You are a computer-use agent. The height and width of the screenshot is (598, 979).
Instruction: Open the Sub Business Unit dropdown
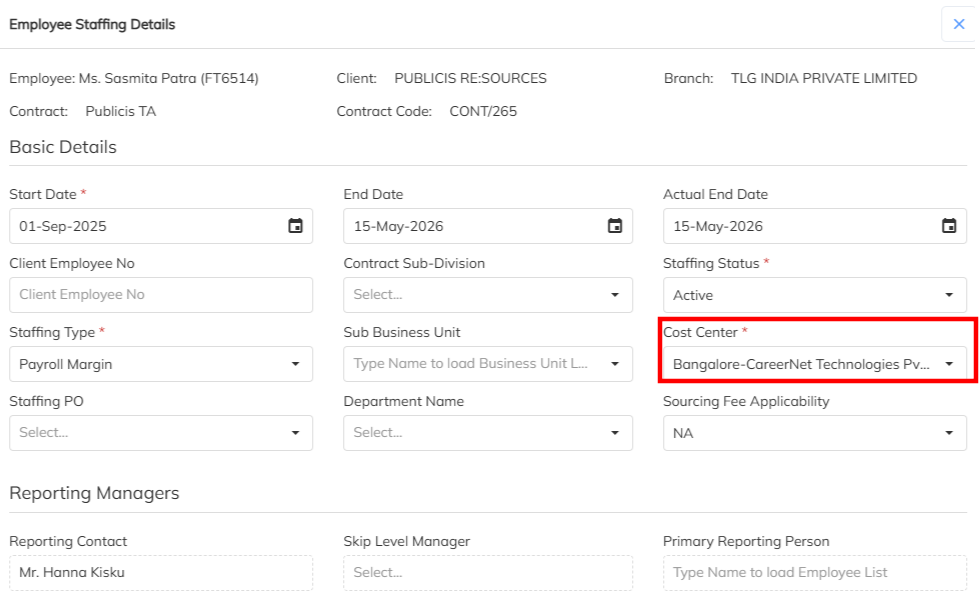615,364
